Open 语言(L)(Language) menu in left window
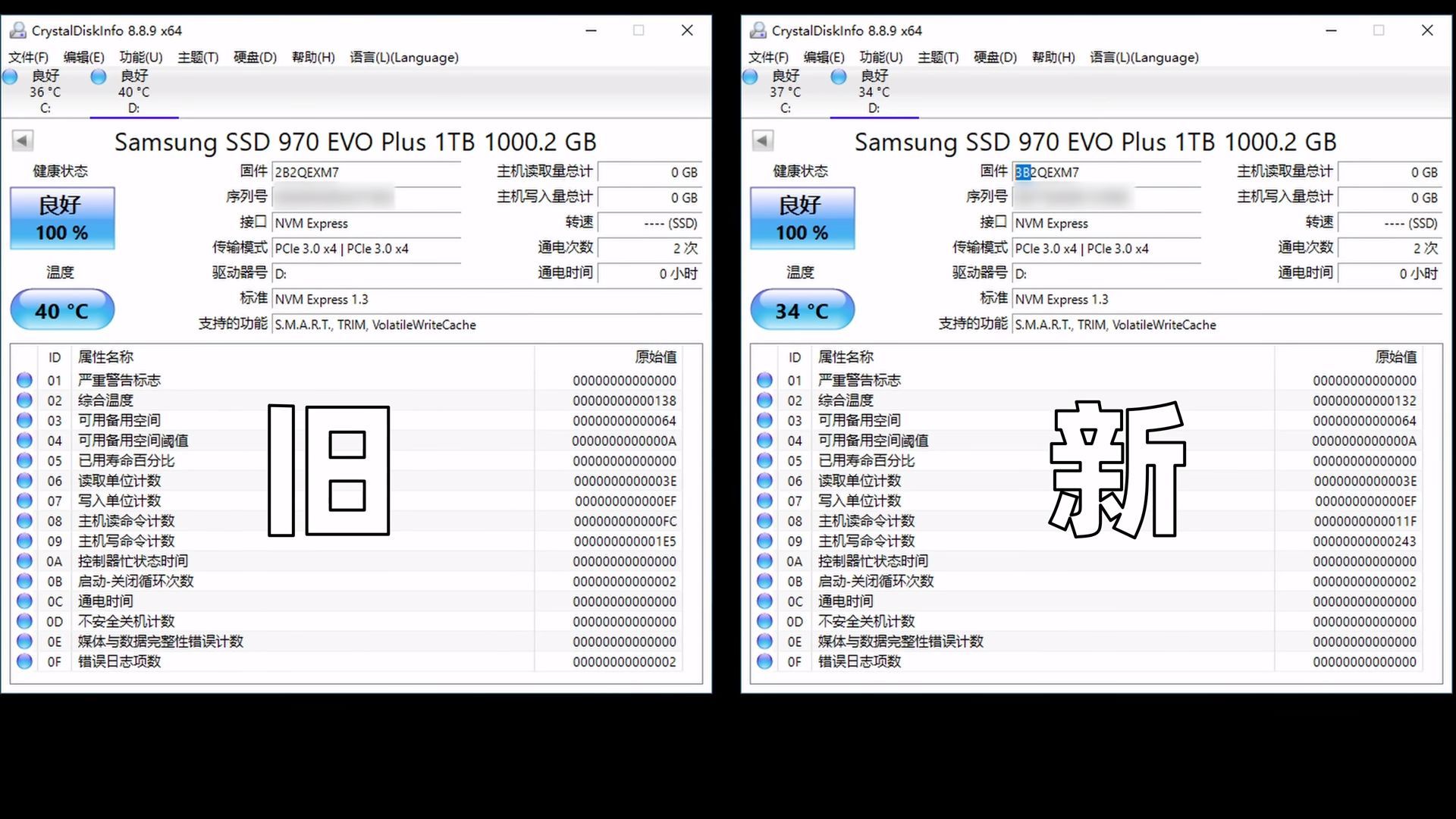The height and width of the screenshot is (819, 1456). pyautogui.click(x=404, y=57)
